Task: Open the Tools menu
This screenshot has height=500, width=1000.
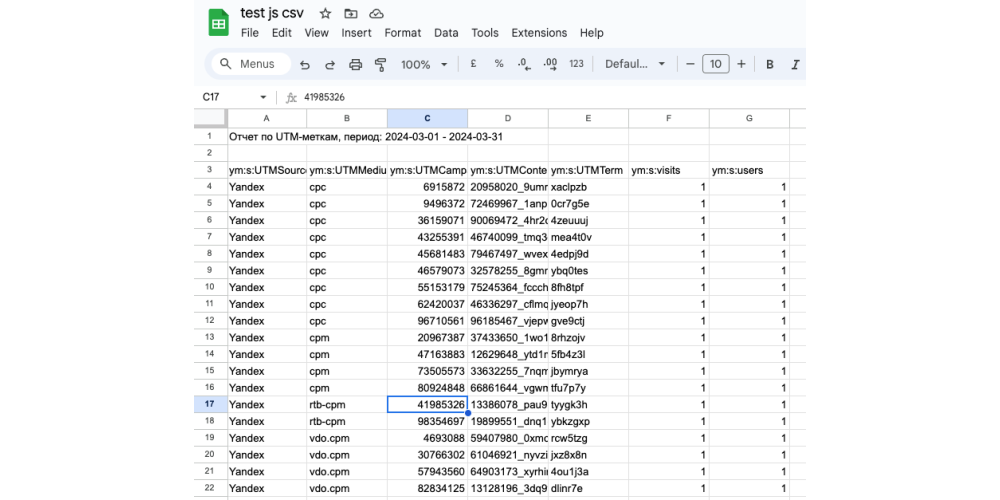Action: pyautogui.click(x=485, y=33)
